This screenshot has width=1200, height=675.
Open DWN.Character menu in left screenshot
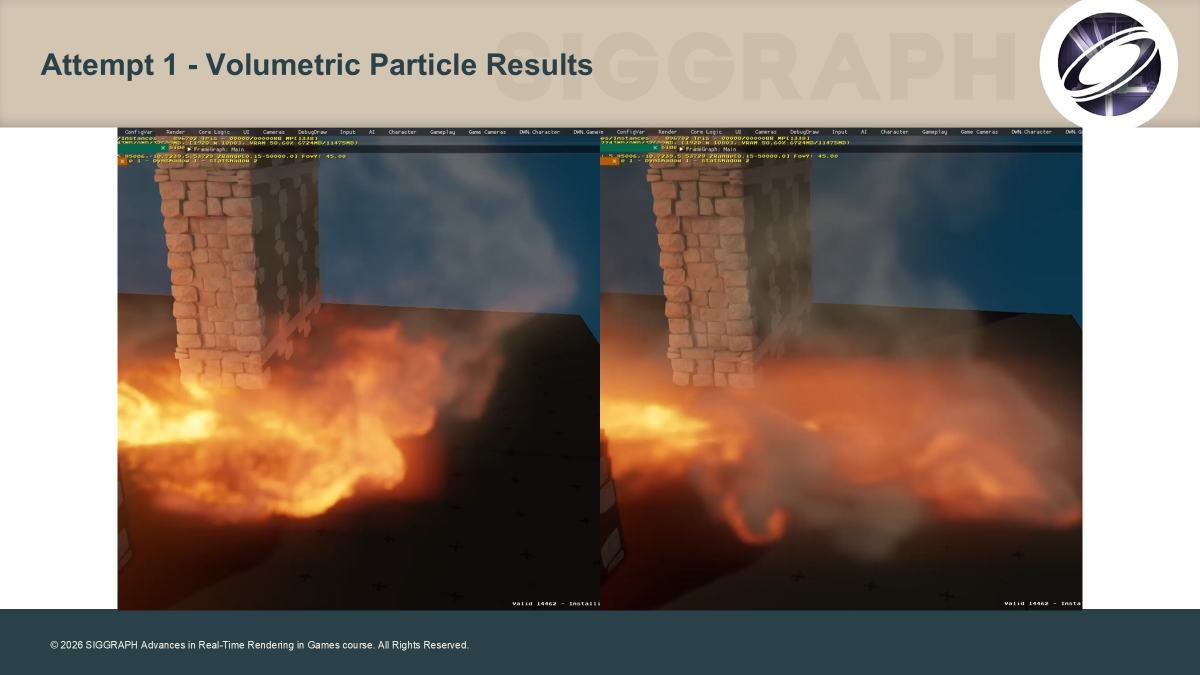pos(539,132)
